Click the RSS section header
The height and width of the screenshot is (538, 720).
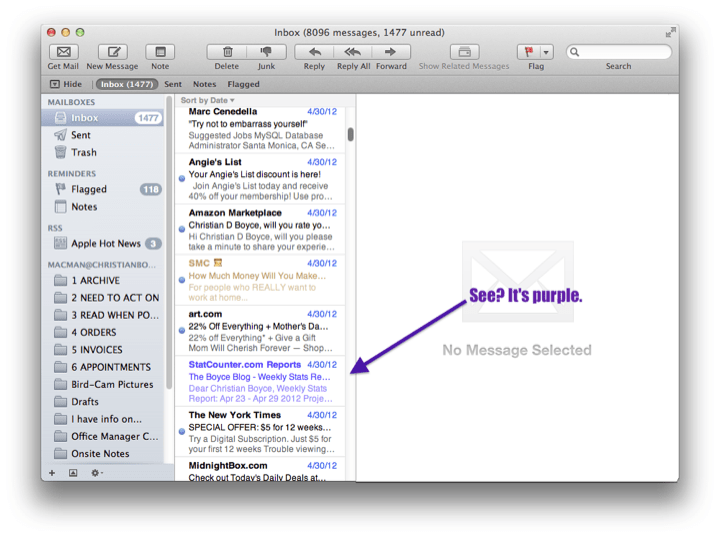[x=55, y=228]
